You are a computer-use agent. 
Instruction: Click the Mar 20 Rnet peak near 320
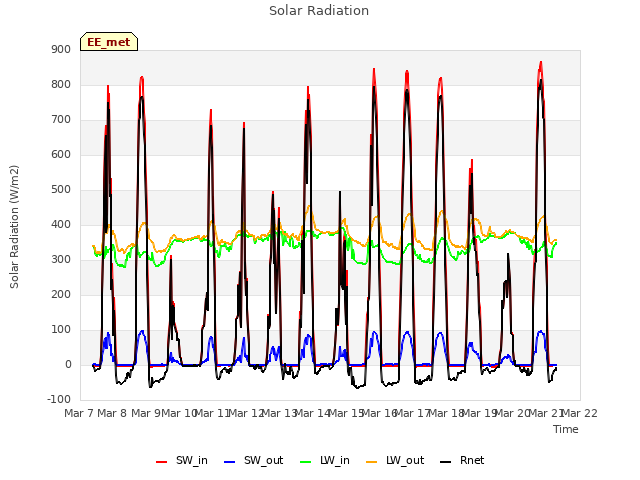click(x=508, y=254)
